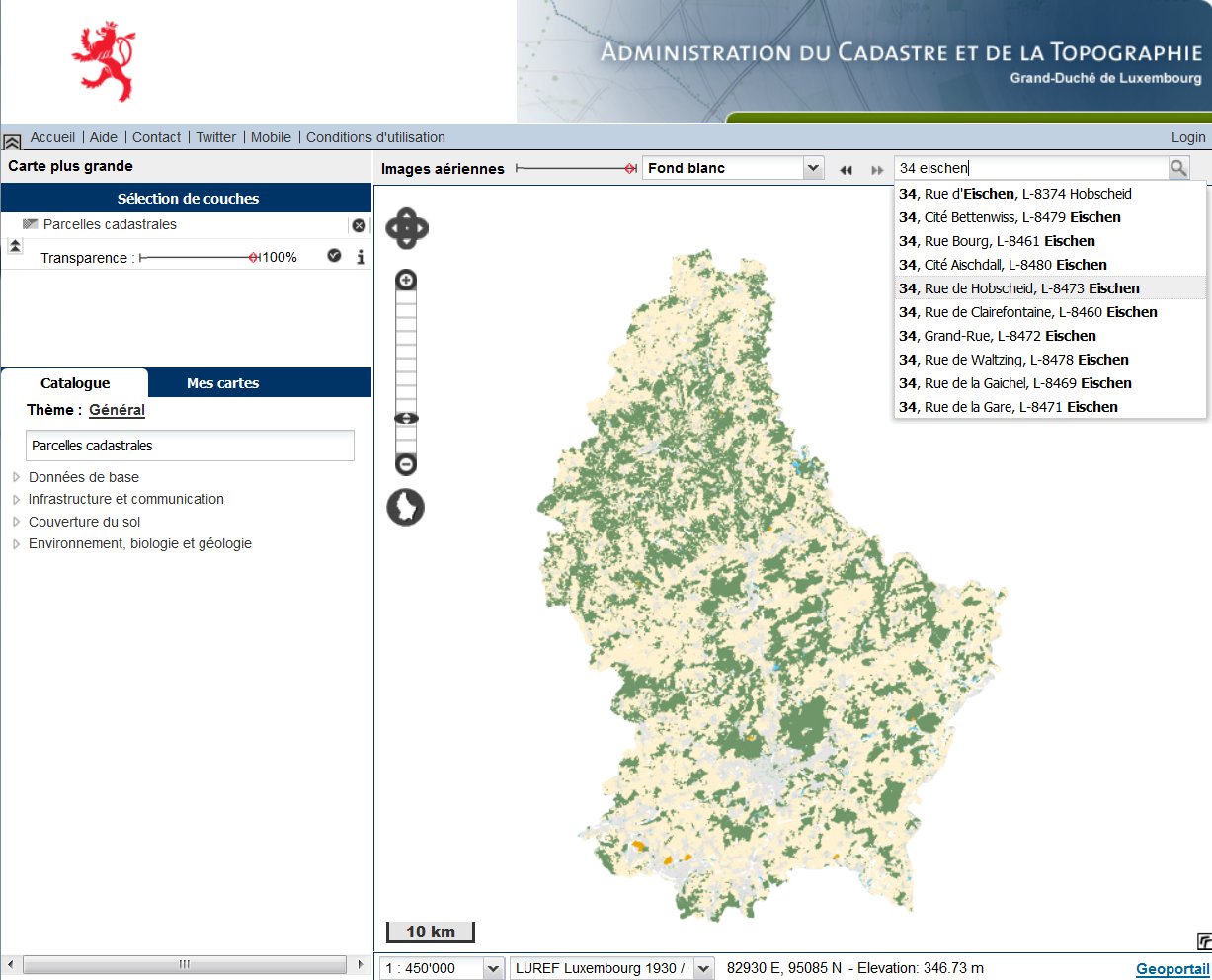Click the Parcelles cadastrales layer legend icon
The height and width of the screenshot is (980, 1212).
(30, 224)
